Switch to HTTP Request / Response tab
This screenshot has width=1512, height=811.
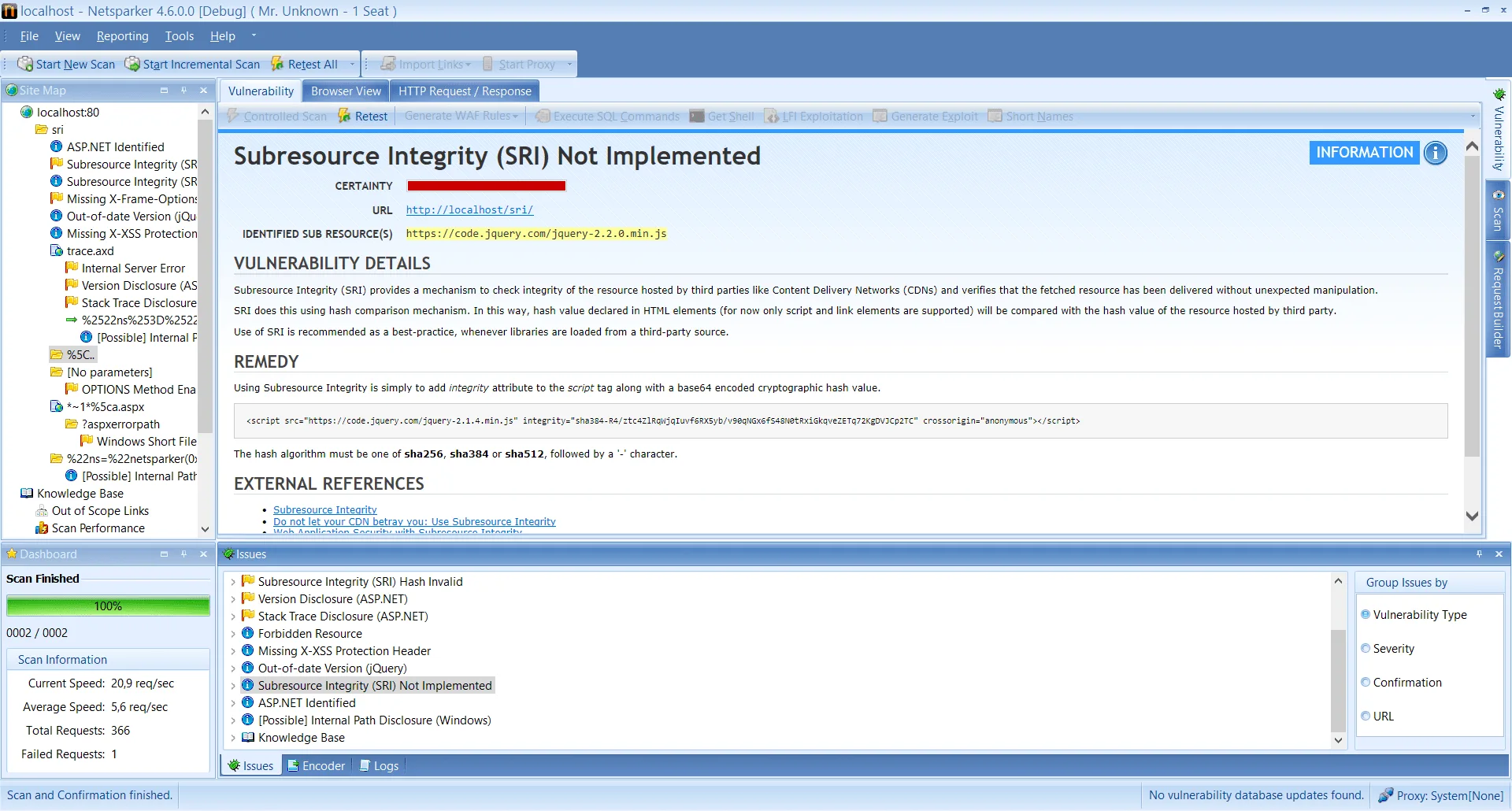coord(465,91)
